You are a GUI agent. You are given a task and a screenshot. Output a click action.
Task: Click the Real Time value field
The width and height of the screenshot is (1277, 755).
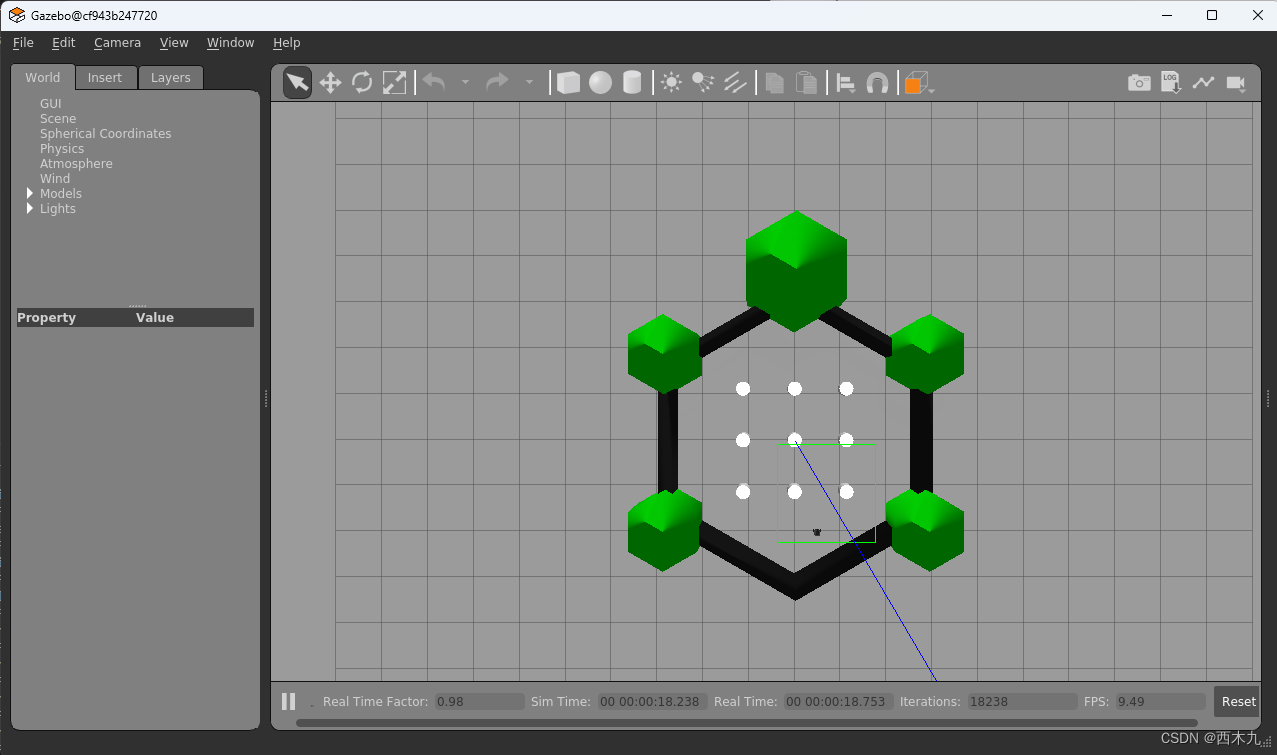click(838, 701)
